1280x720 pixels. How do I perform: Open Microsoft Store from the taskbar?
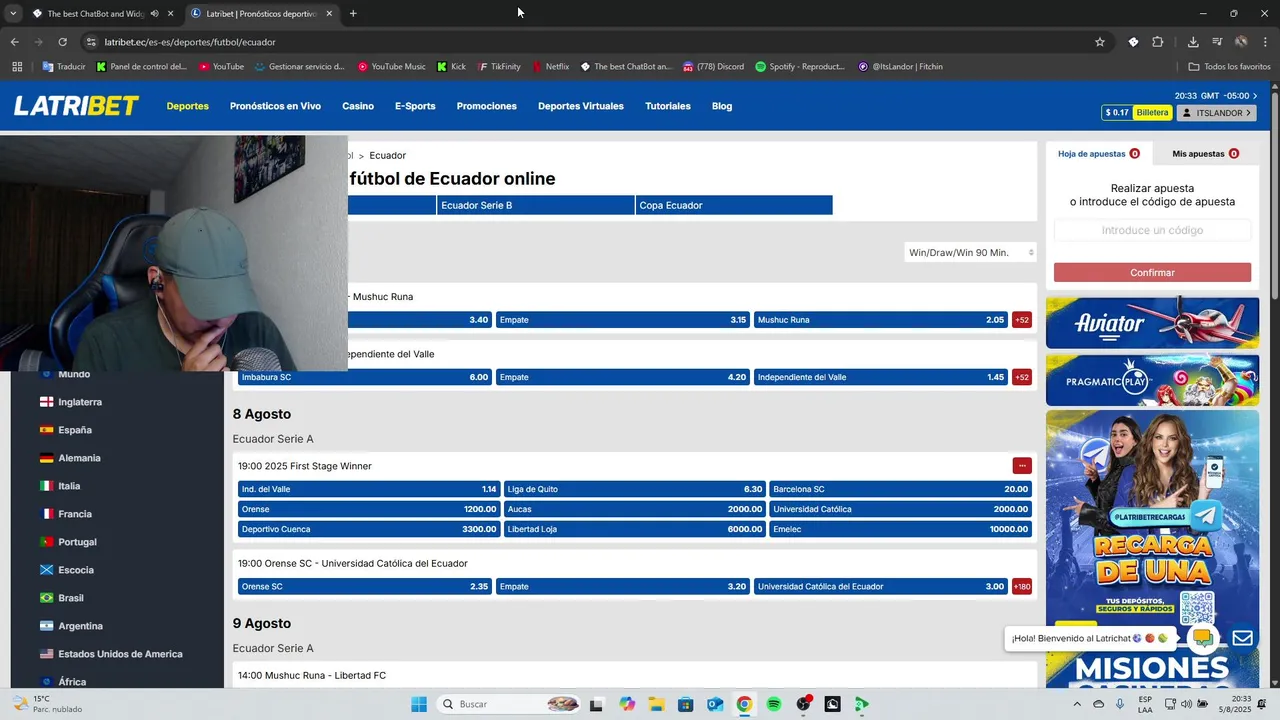click(x=685, y=704)
